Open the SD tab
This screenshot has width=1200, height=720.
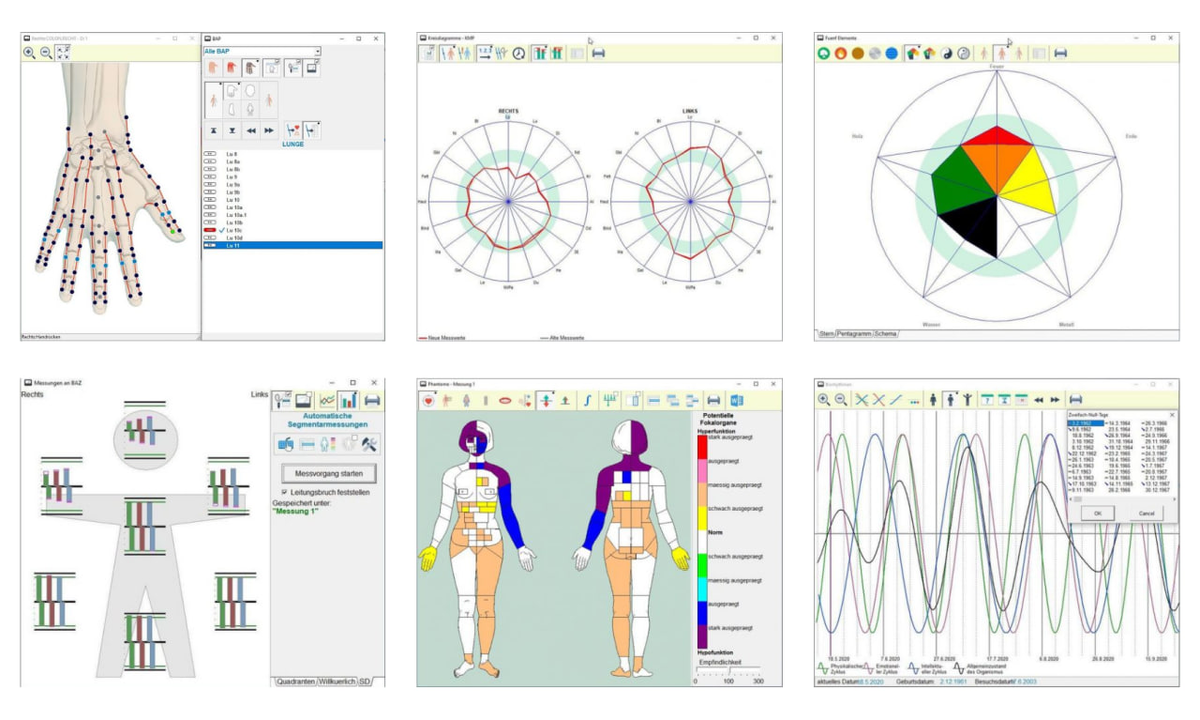(x=365, y=681)
